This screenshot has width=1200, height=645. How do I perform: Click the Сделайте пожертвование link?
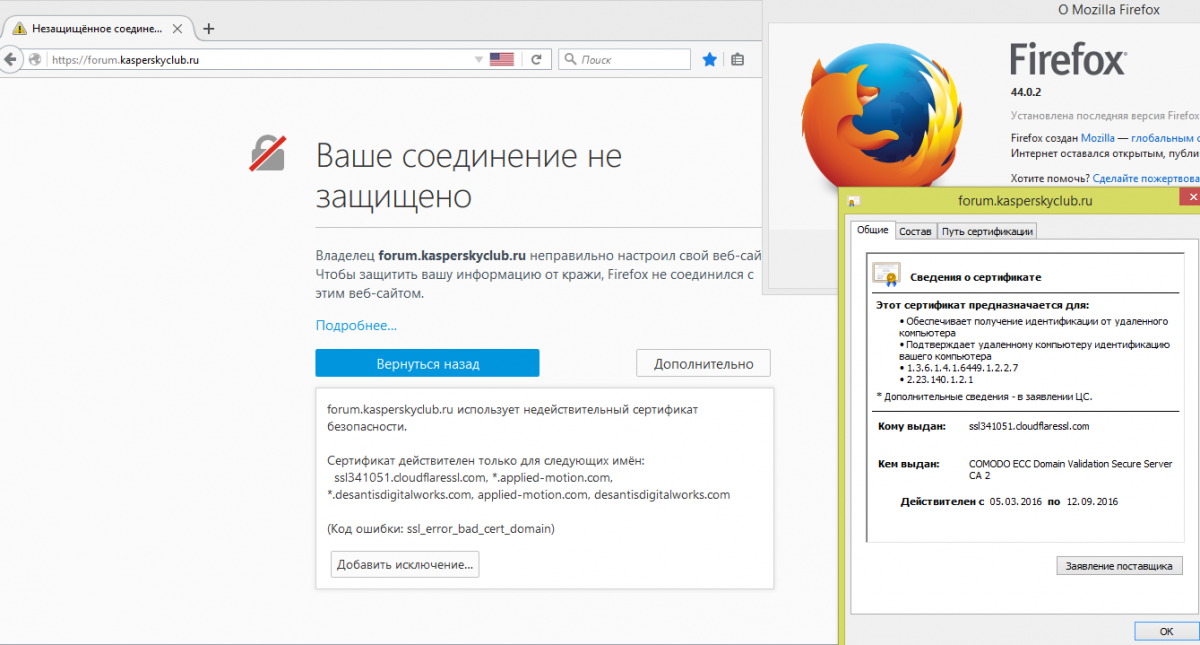point(1146,178)
